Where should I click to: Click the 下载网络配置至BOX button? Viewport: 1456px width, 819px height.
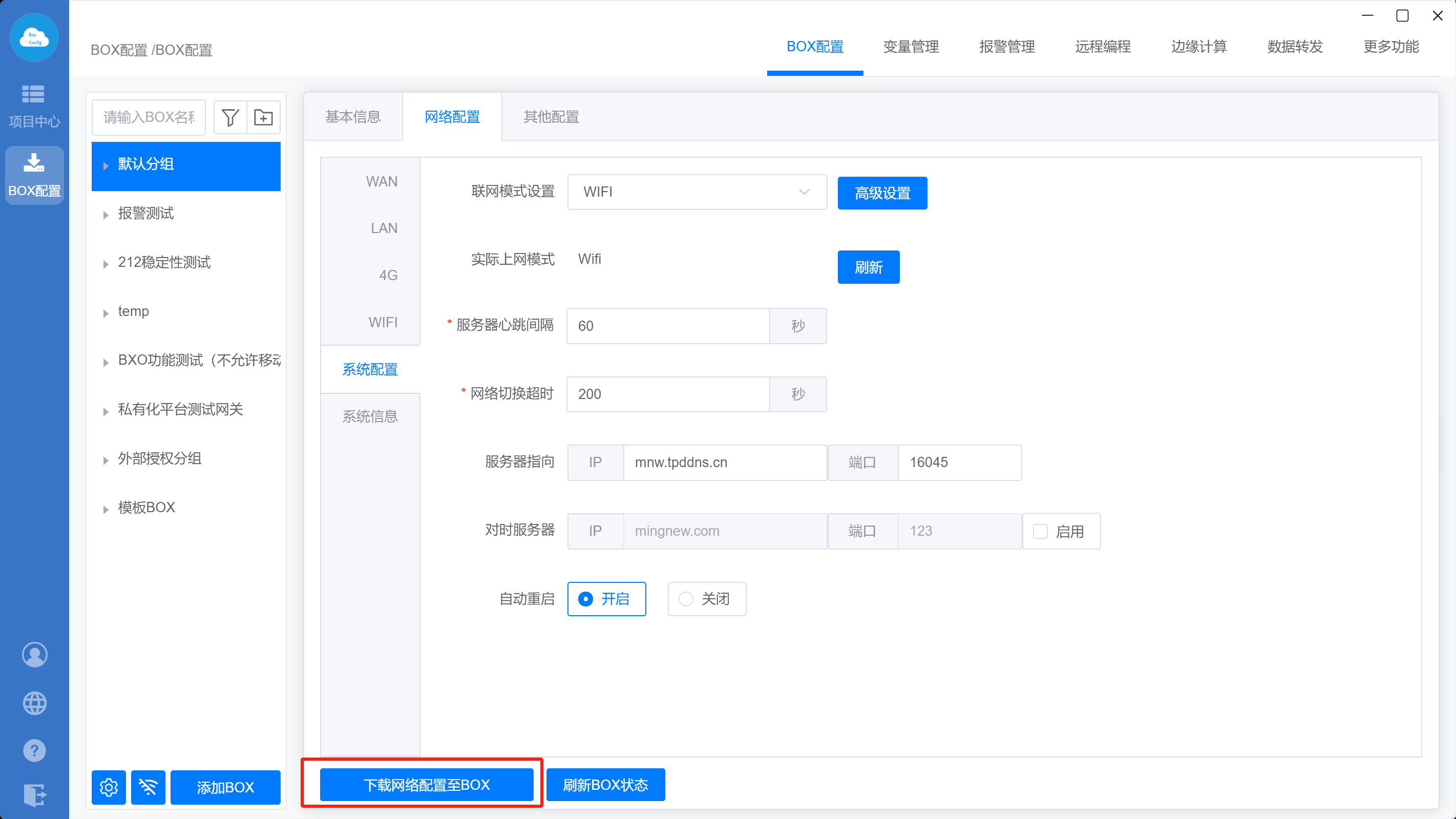426,785
